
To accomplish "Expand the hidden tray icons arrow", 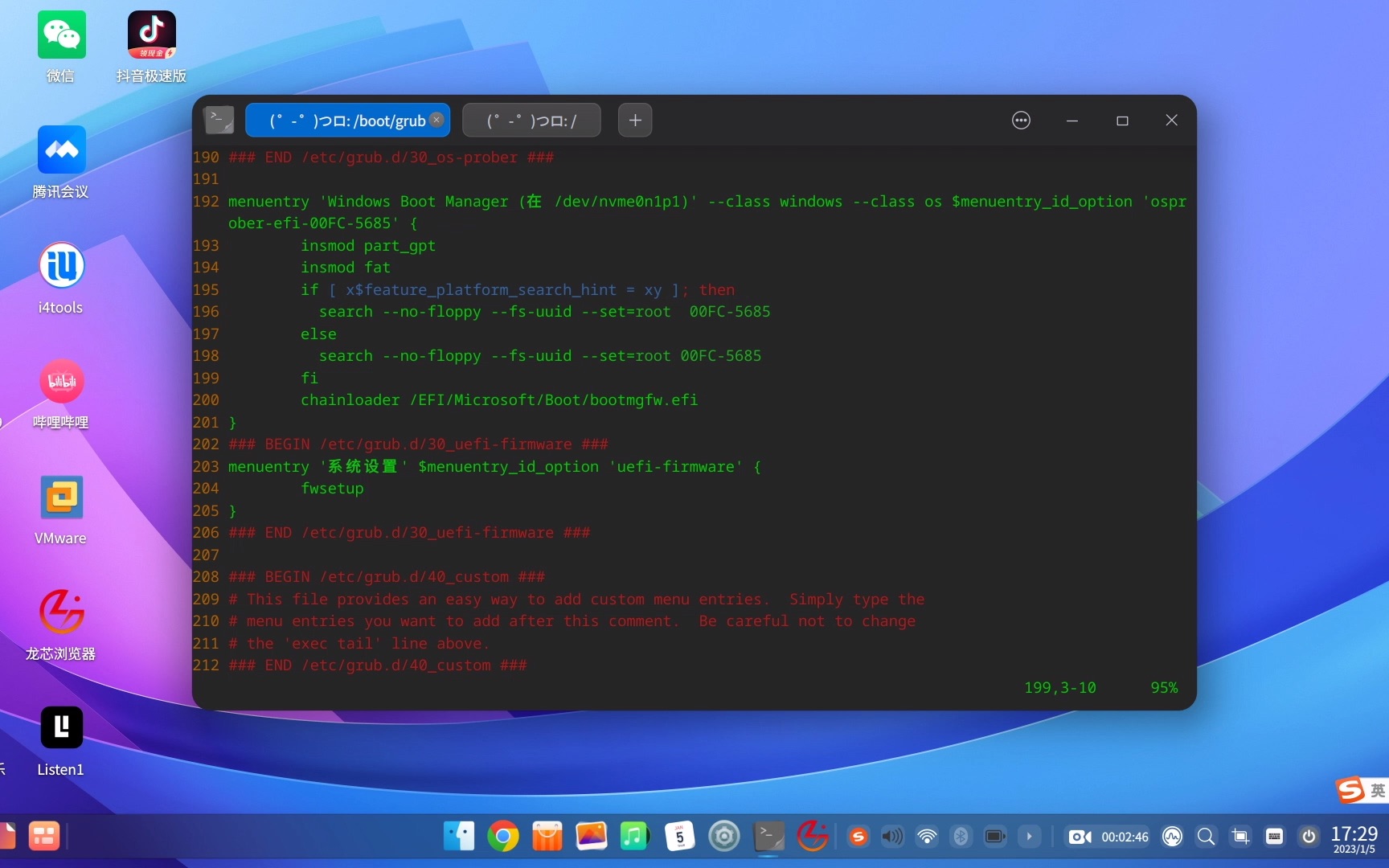I will coord(1029,837).
